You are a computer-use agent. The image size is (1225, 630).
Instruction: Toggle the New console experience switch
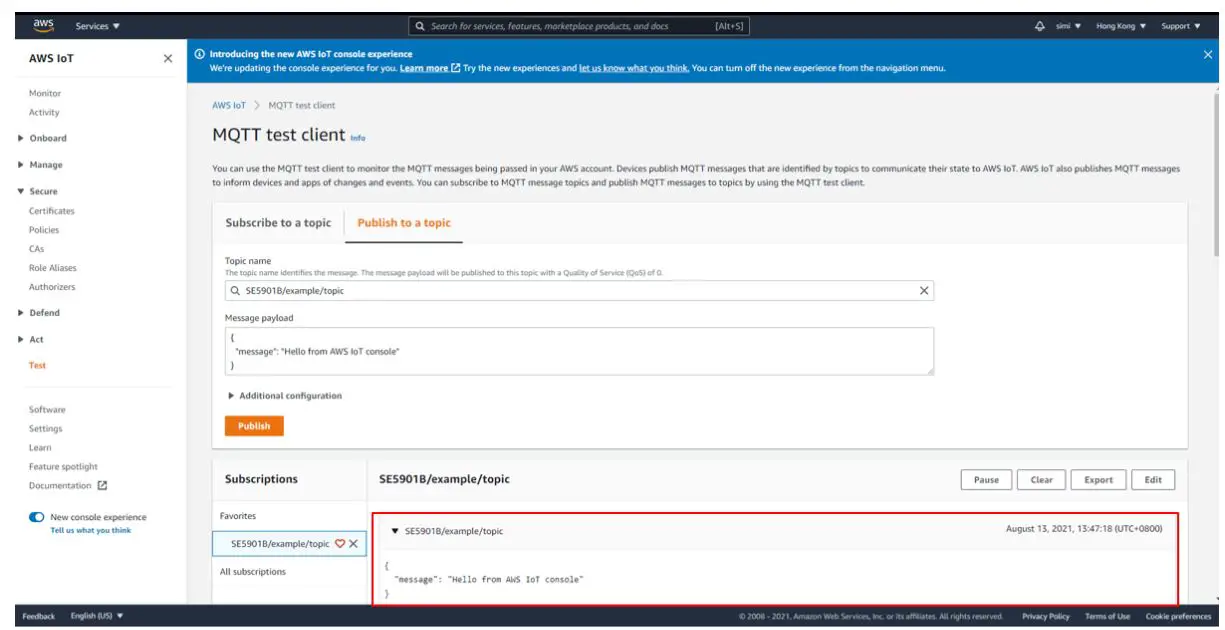click(37, 517)
